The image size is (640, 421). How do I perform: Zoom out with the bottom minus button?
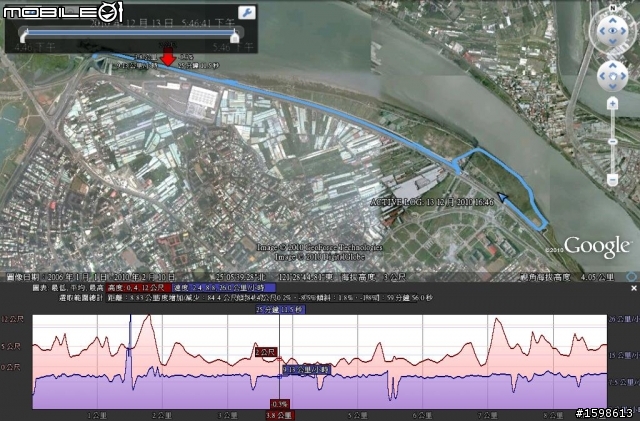click(612, 180)
